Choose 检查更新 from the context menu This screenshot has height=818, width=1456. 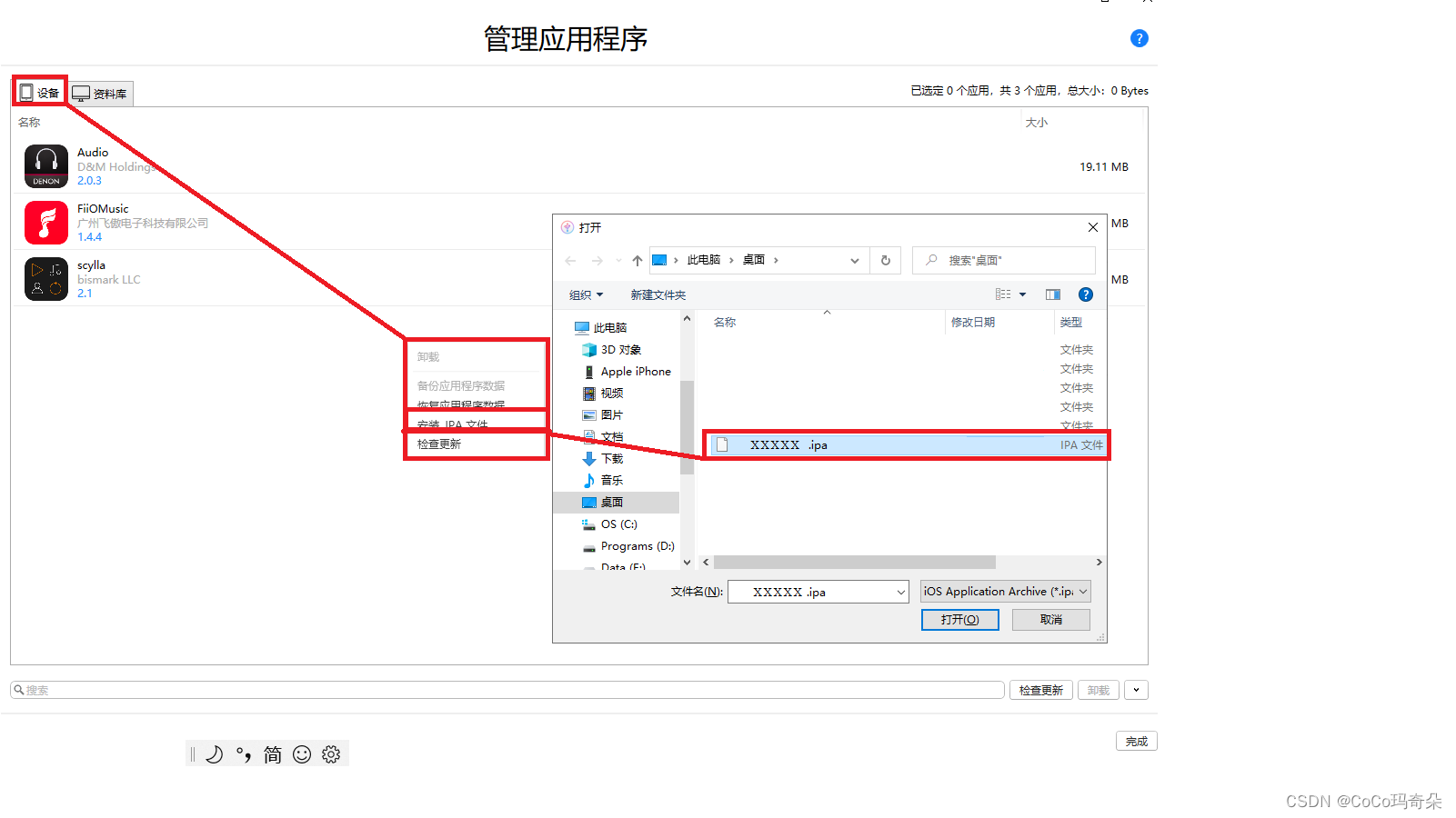click(x=439, y=444)
